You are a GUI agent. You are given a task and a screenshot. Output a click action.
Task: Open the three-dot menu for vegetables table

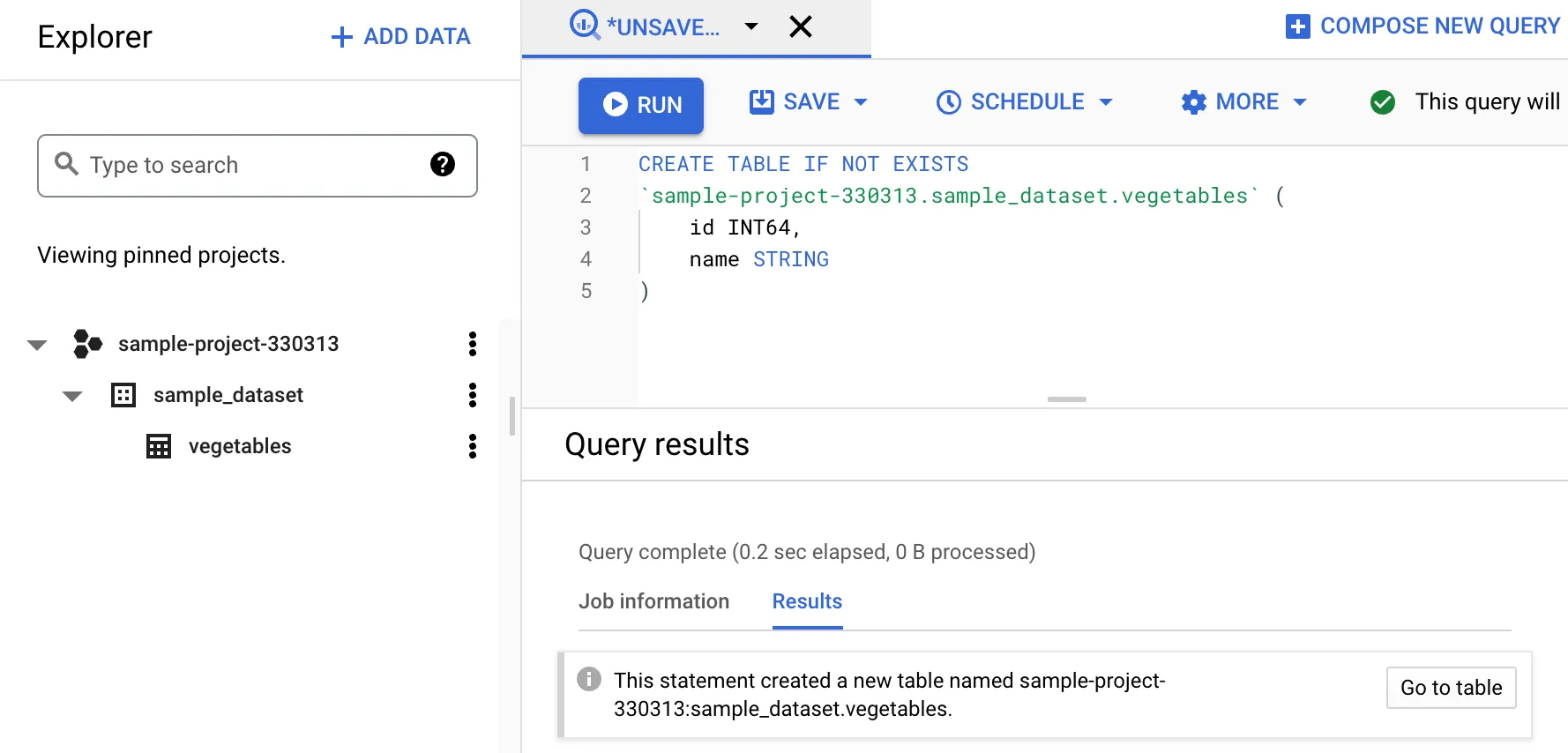pyautogui.click(x=473, y=446)
